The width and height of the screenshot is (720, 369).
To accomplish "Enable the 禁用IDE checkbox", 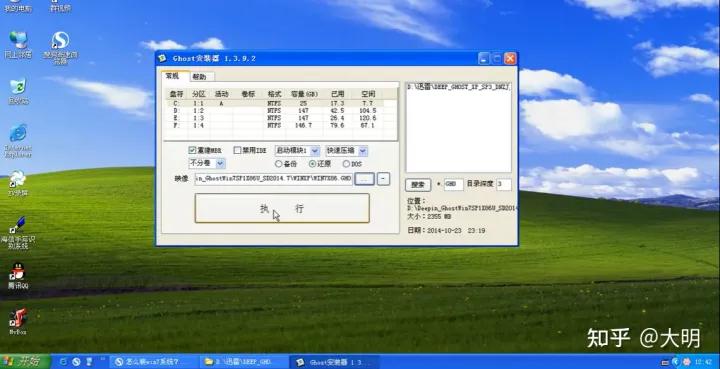I will coord(237,150).
